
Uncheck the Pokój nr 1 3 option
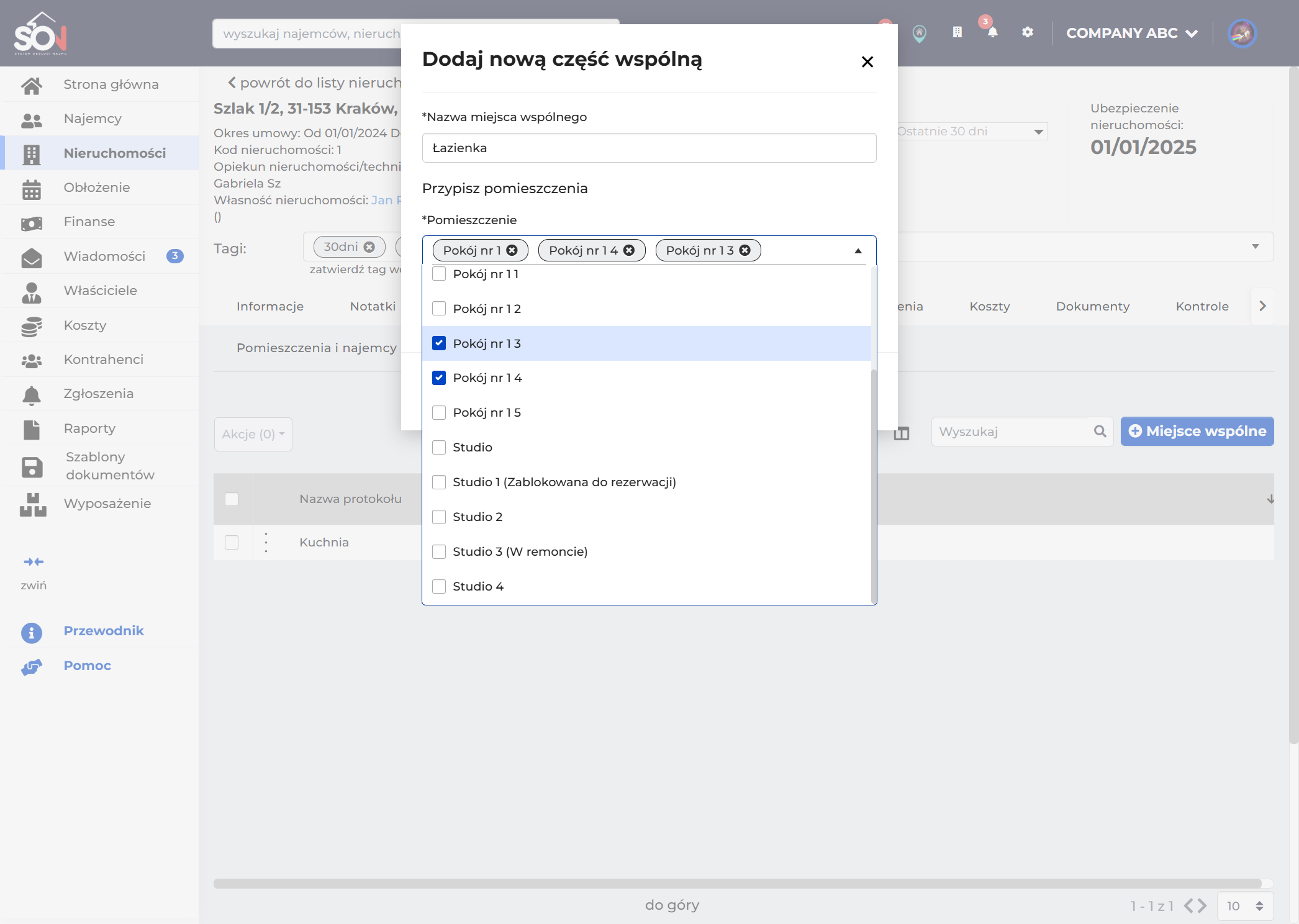(x=439, y=343)
